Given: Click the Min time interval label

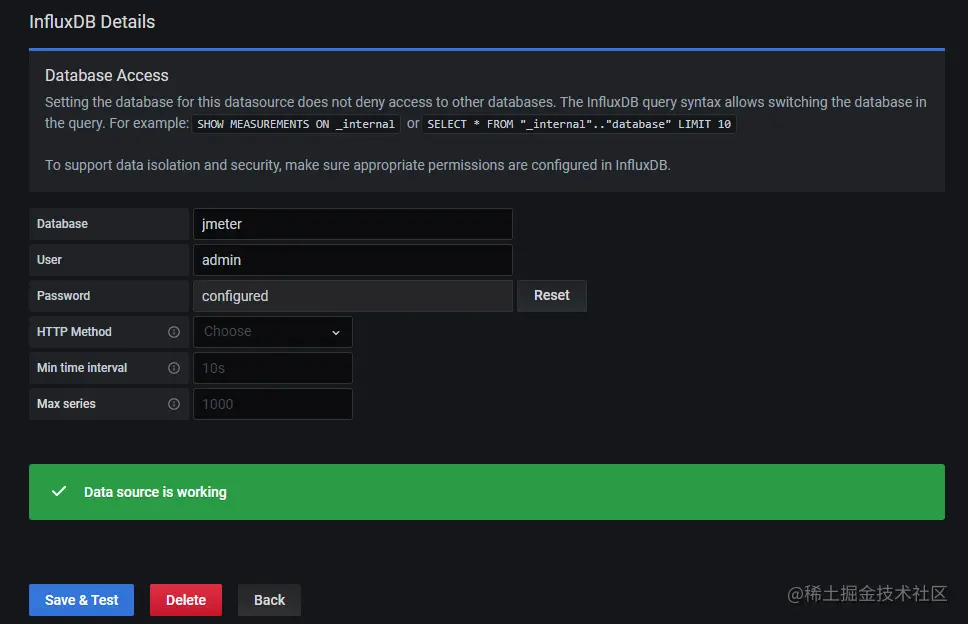Looking at the screenshot, I should [82, 368].
